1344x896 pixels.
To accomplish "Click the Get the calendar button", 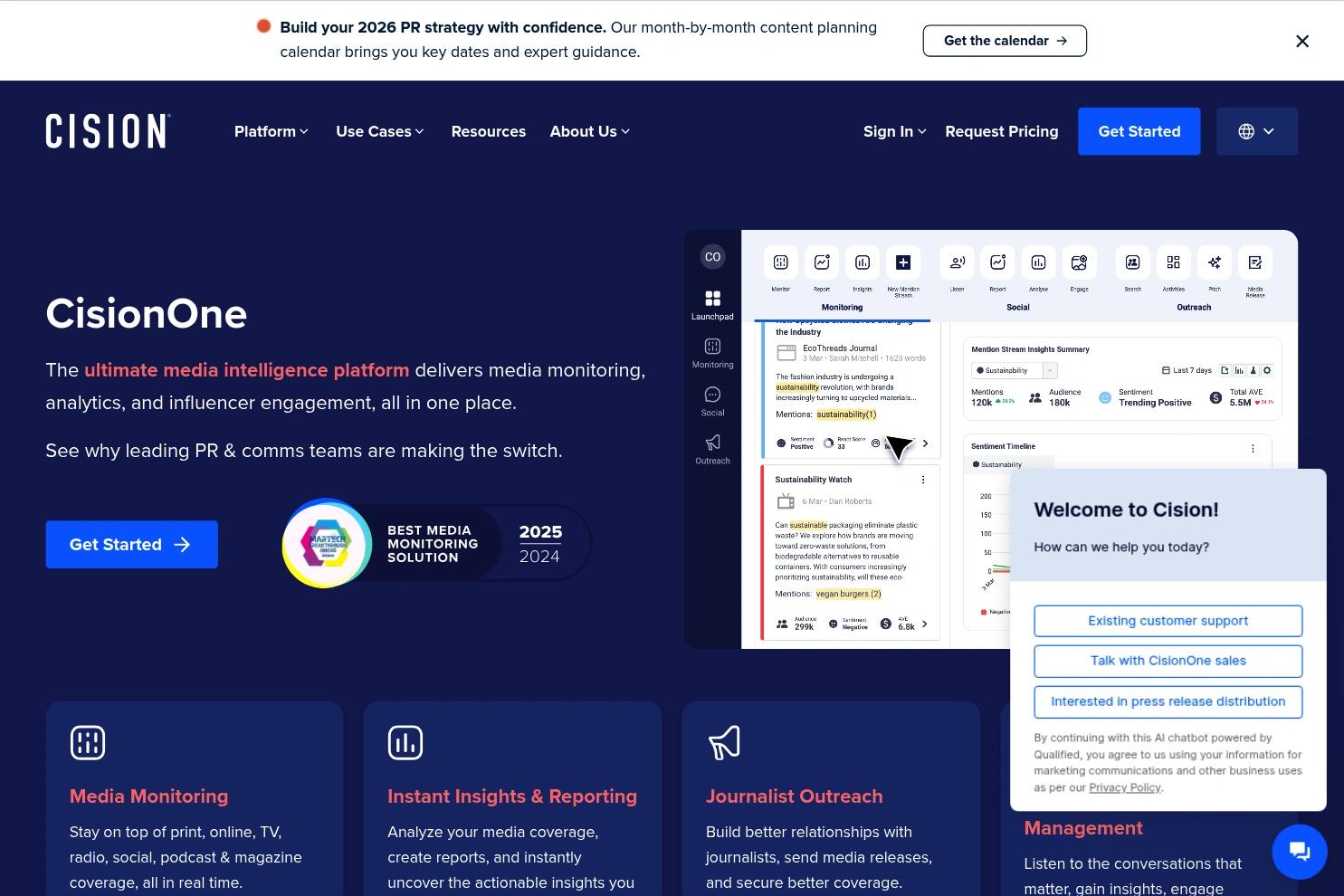I will 1005,41.
